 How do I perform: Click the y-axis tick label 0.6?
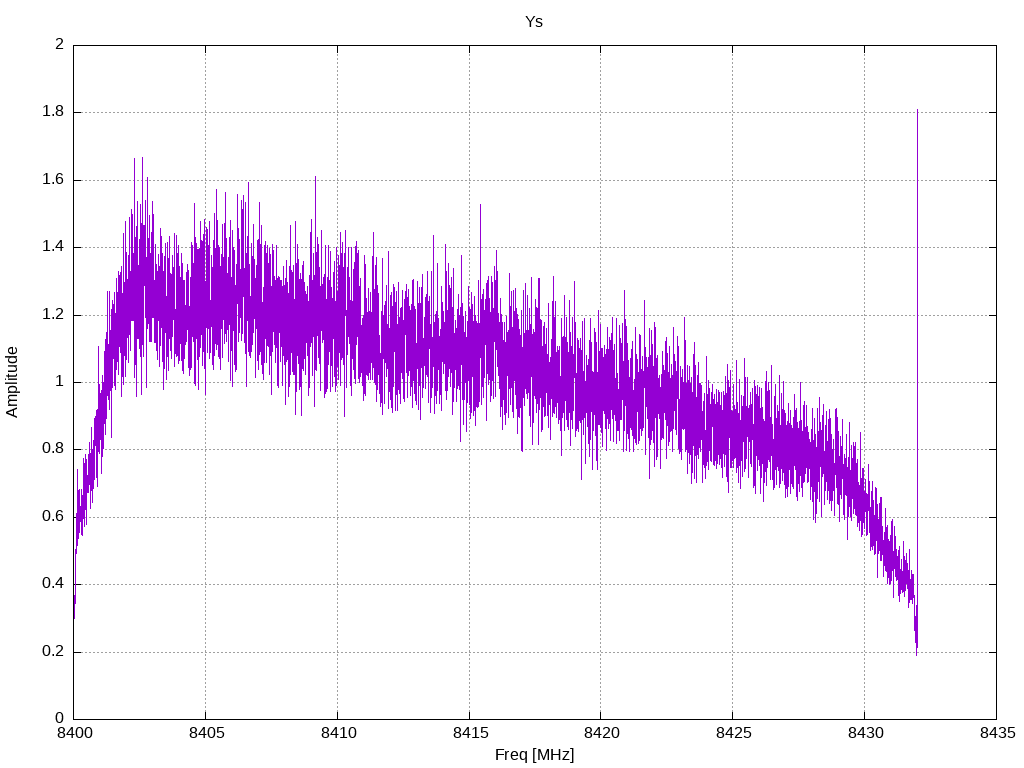pyautogui.click(x=53, y=517)
